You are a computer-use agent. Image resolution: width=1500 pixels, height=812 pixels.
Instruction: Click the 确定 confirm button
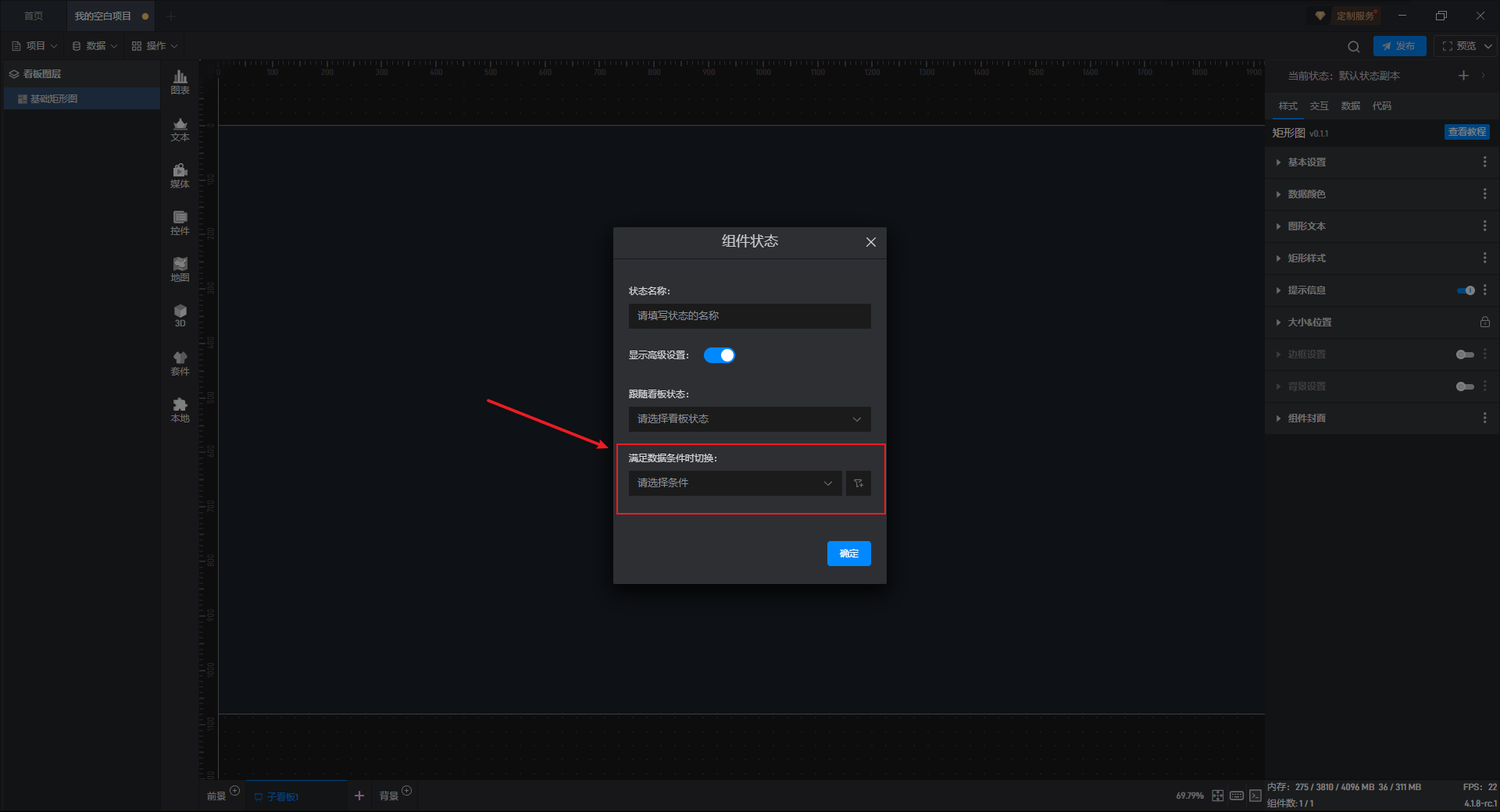pos(849,554)
